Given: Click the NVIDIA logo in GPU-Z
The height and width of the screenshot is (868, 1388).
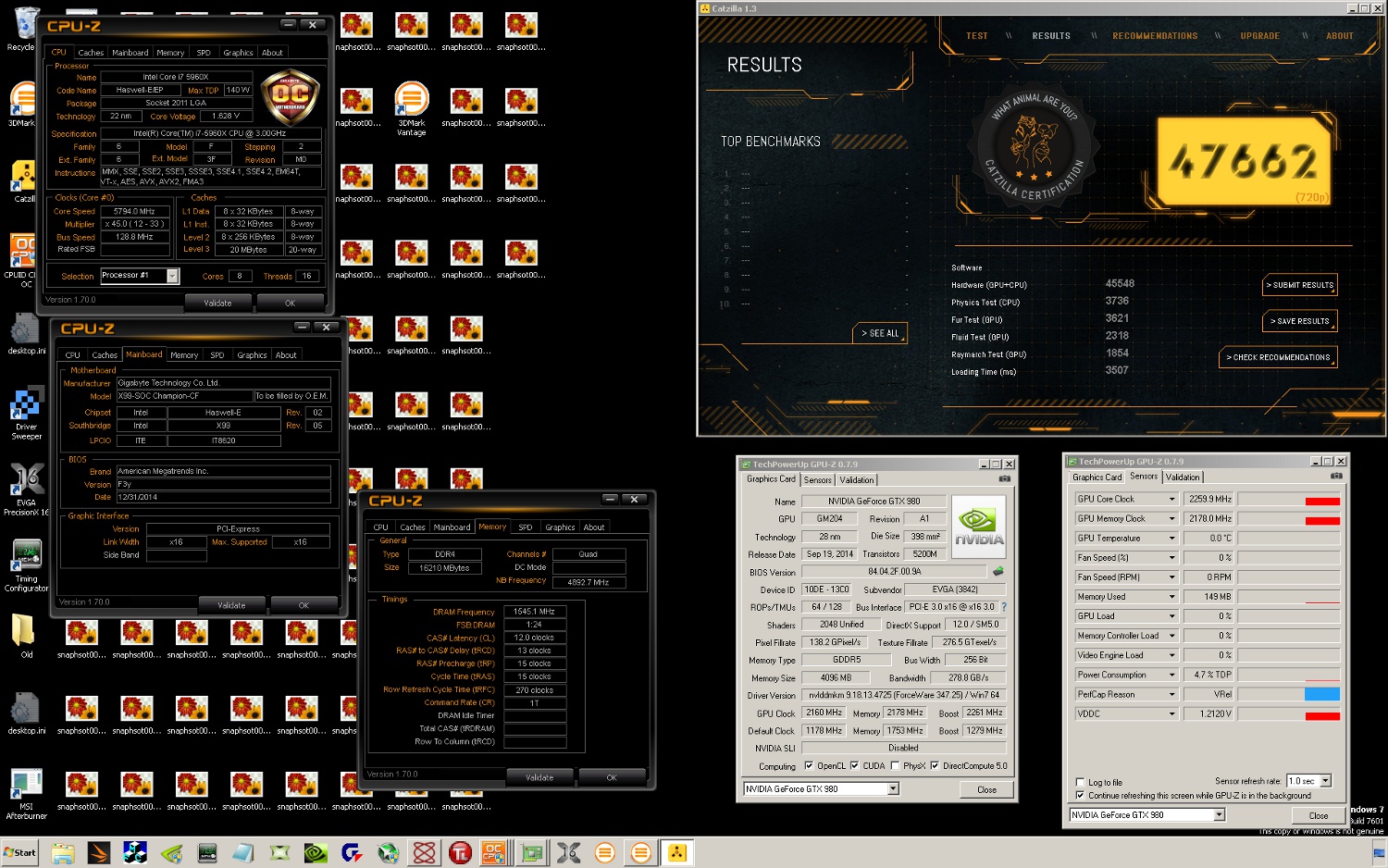Looking at the screenshot, I should pyautogui.click(x=978, y=525).
